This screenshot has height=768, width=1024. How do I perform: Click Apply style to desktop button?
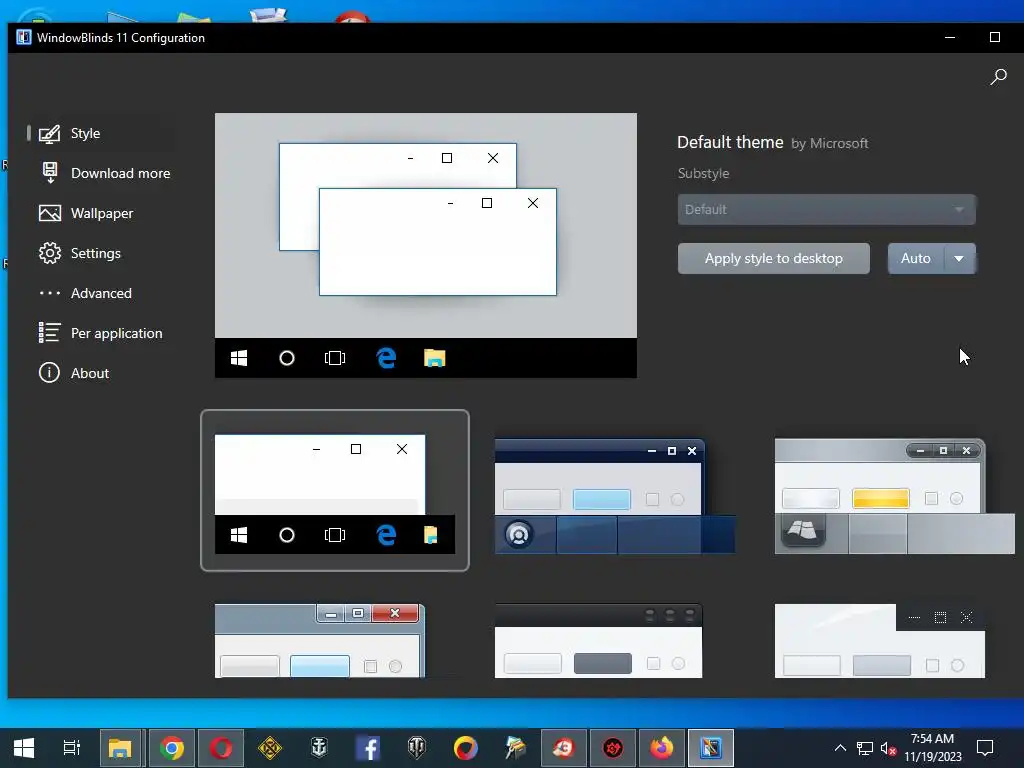[773, 259]
